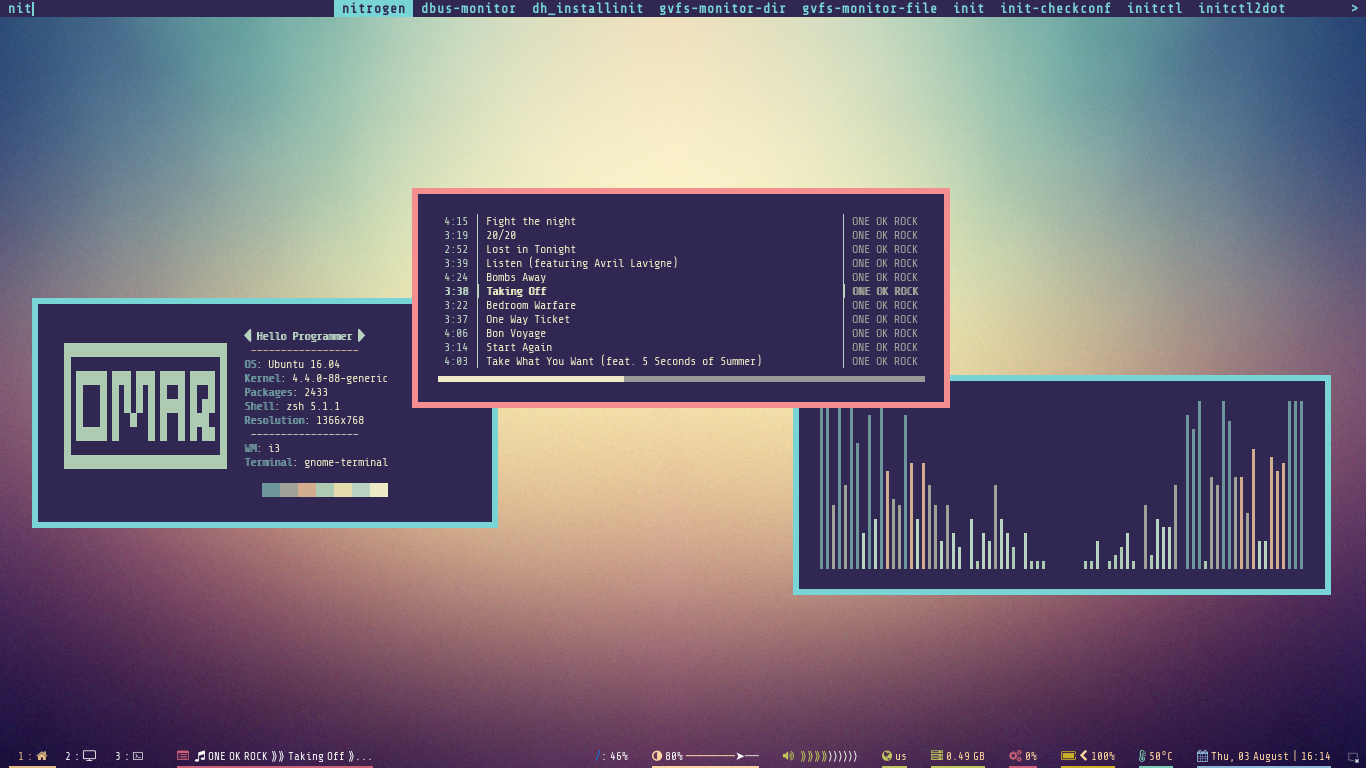Click the thermometer temperature icon

1142,756
